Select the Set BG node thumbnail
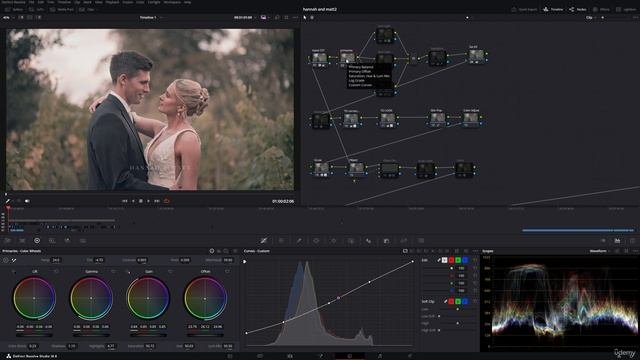 (x=476, y=55)
